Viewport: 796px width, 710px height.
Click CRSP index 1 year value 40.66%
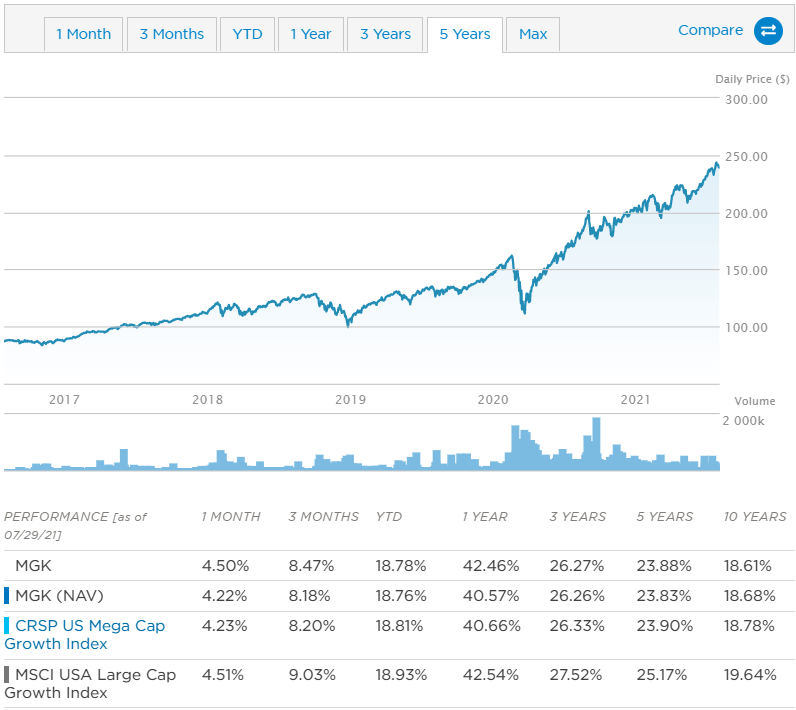pyautogui.click(x=491, y=626)
